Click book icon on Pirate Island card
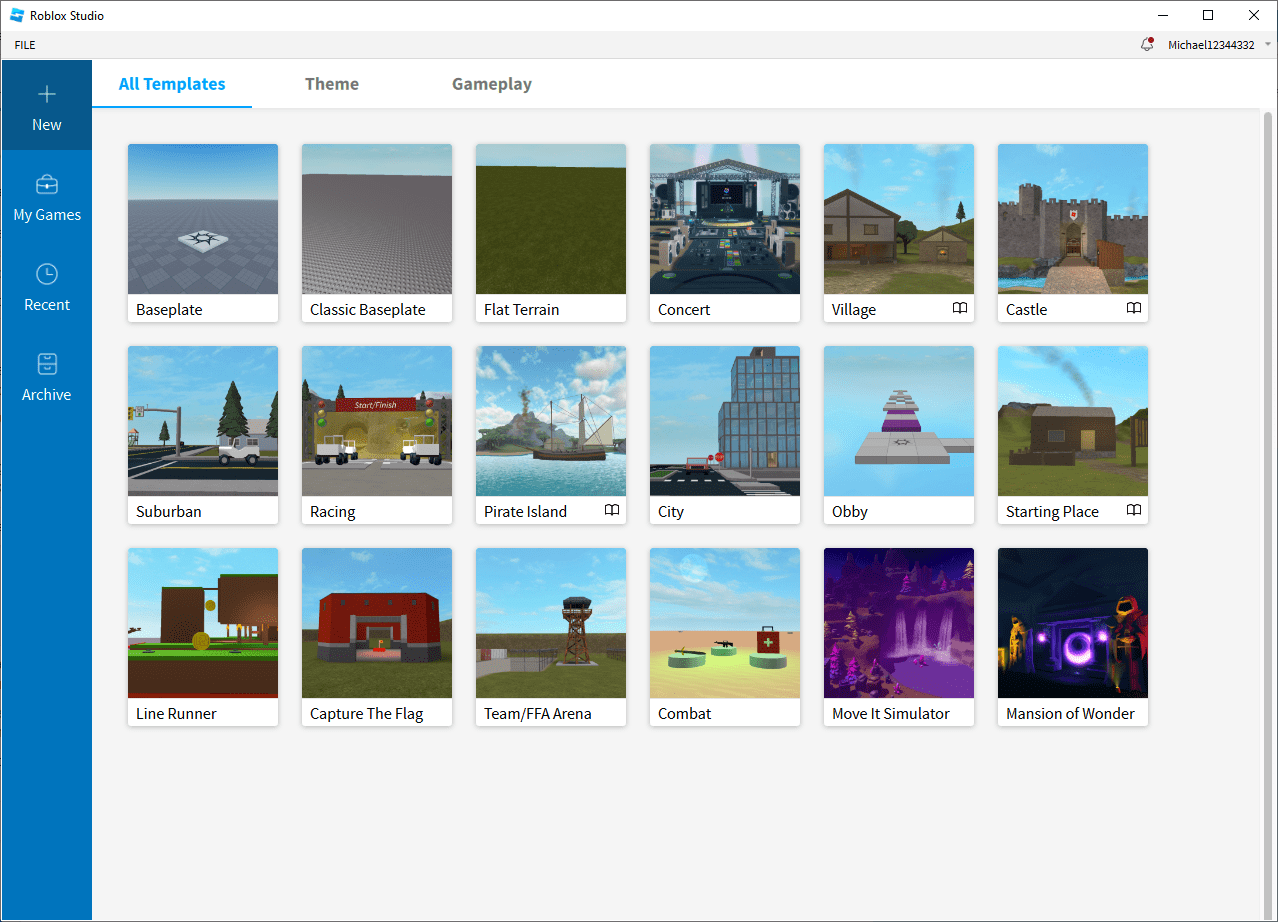1278x922 pixels. [x=612, y=510]
